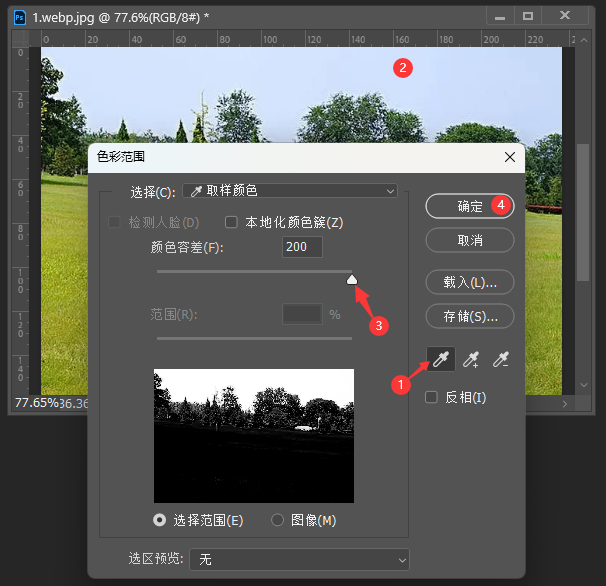This screenshot has height=586, width=606.
Task: Open the 选择(C) 取样颜色 dropdown
Action: click(x=290, y=191)
